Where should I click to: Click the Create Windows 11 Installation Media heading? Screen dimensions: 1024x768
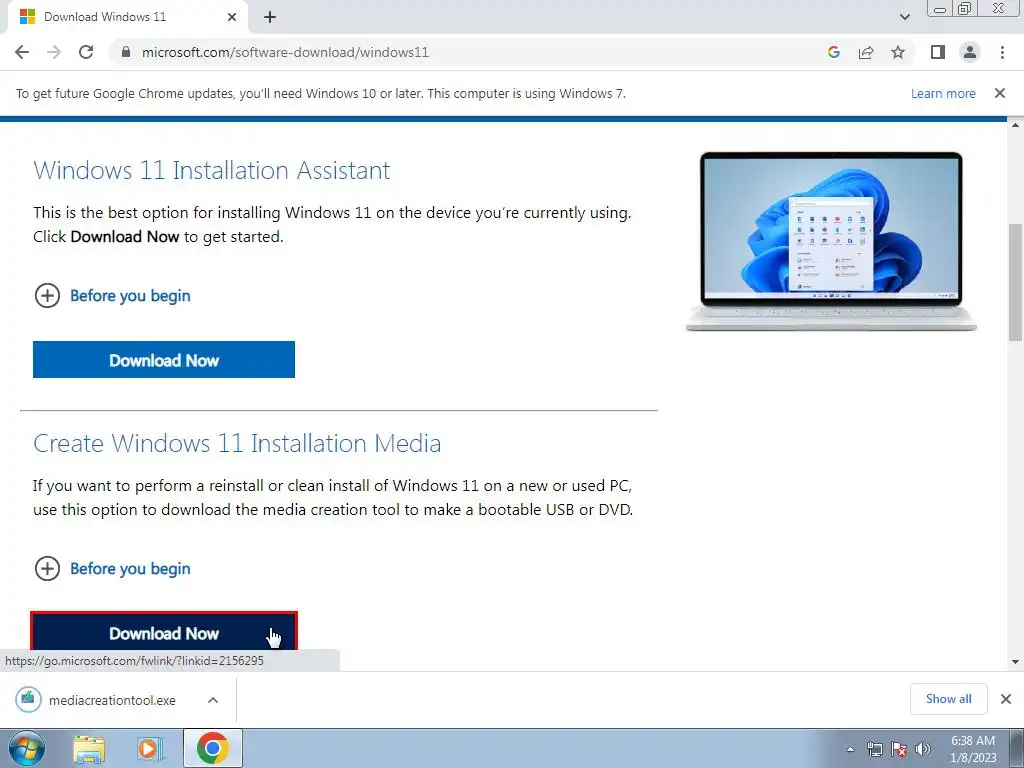237,443
